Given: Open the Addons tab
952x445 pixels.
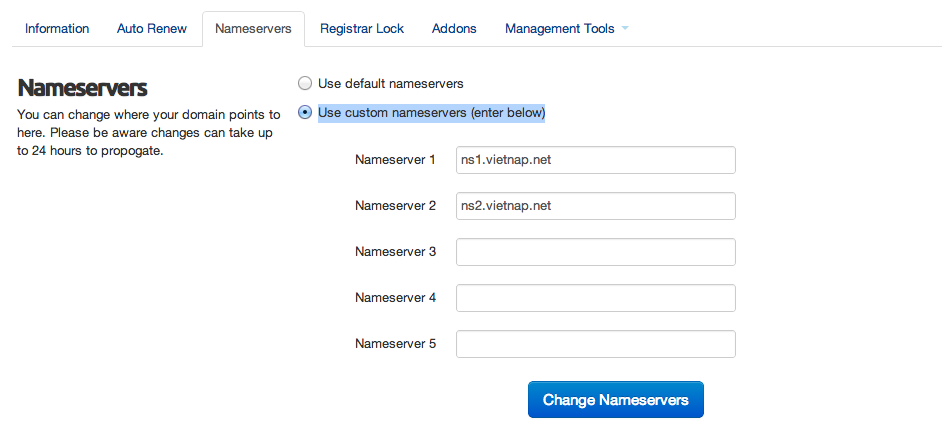Looking at the screenshot, I should click(454, 29).
